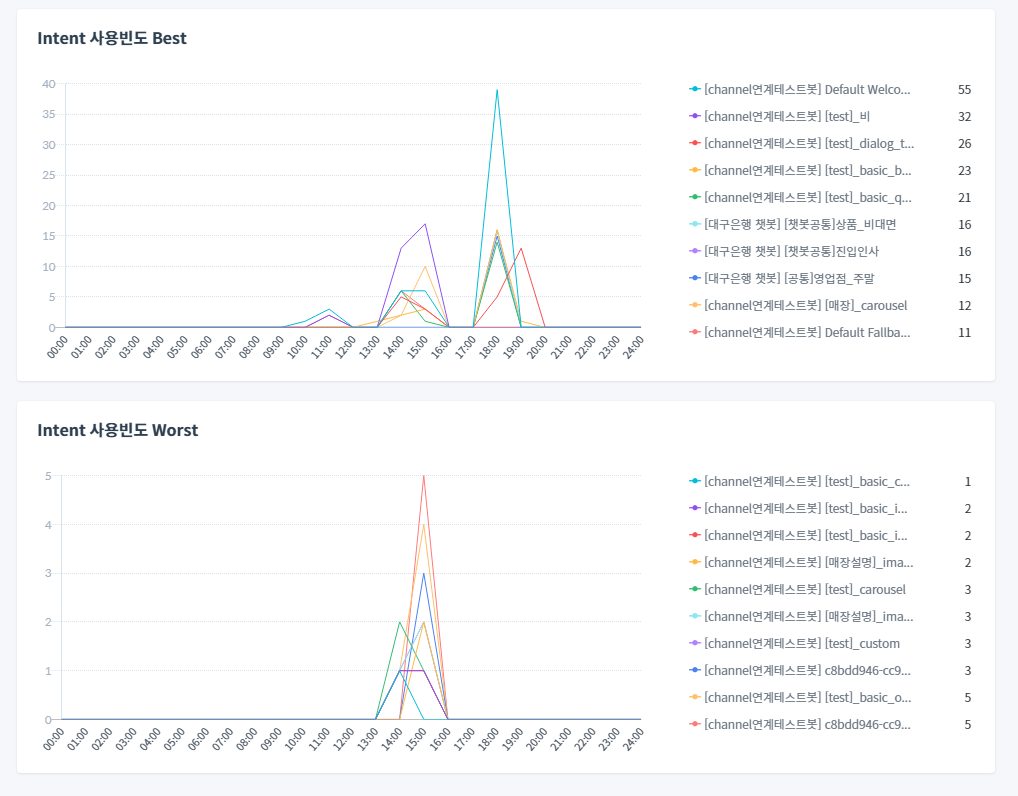Toggle the [test]_basic_o... legend entry
The height and width of the screenshot is (796, 1018).
point(808,698)
